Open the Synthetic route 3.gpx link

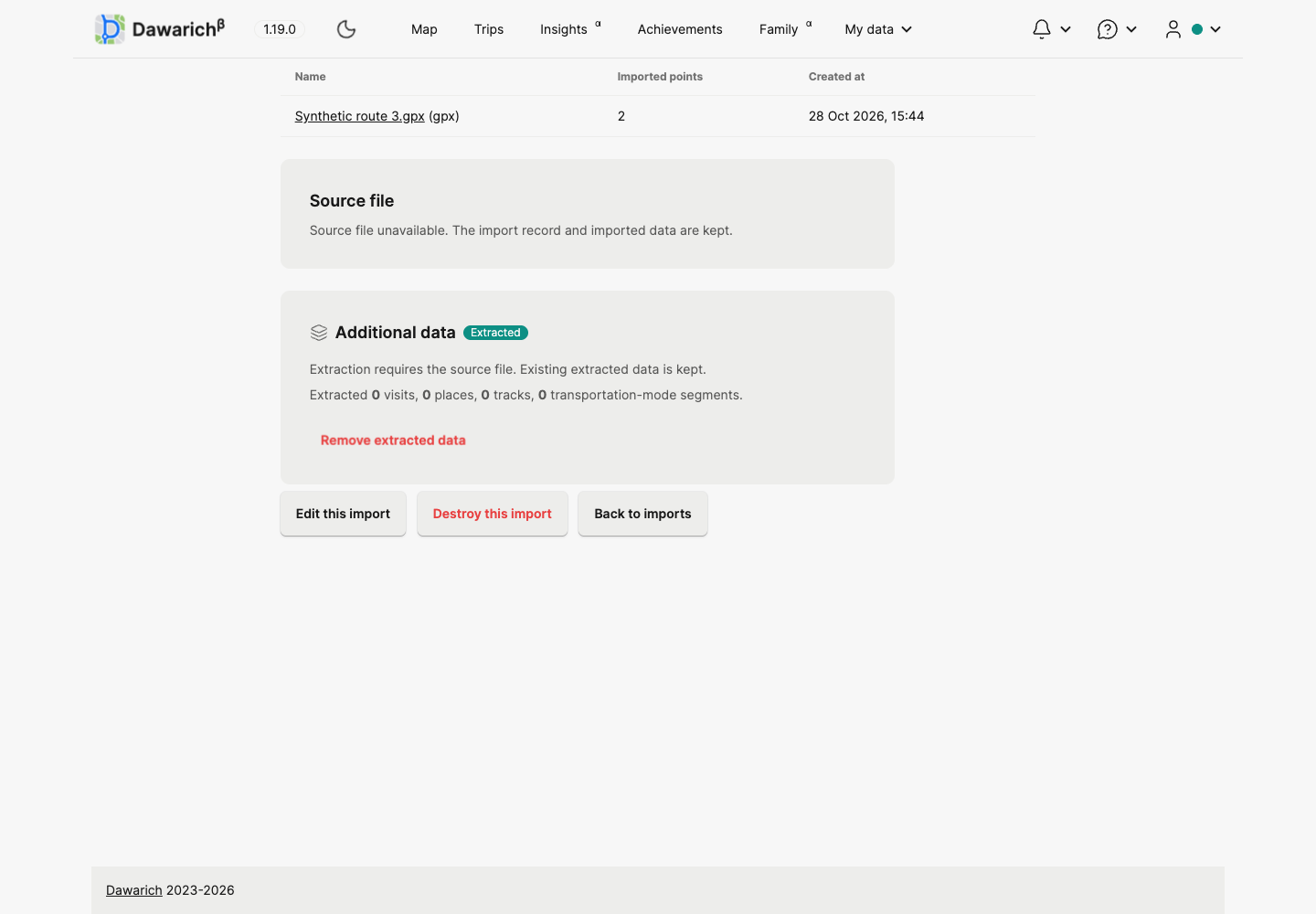click(x=360, y=116)
